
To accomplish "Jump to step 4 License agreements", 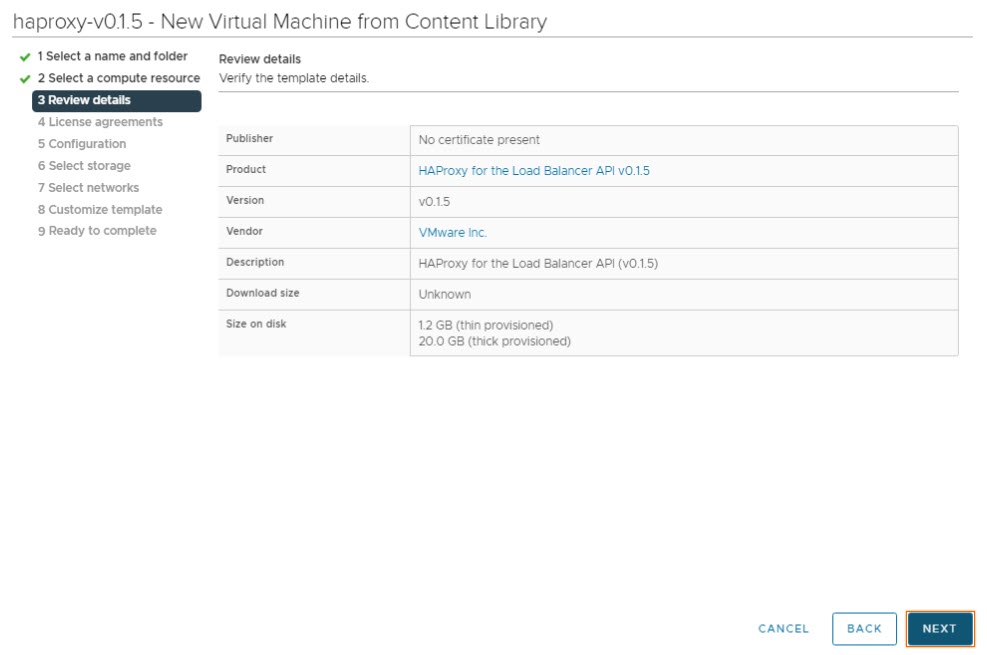I will click(x=100, y=122).
